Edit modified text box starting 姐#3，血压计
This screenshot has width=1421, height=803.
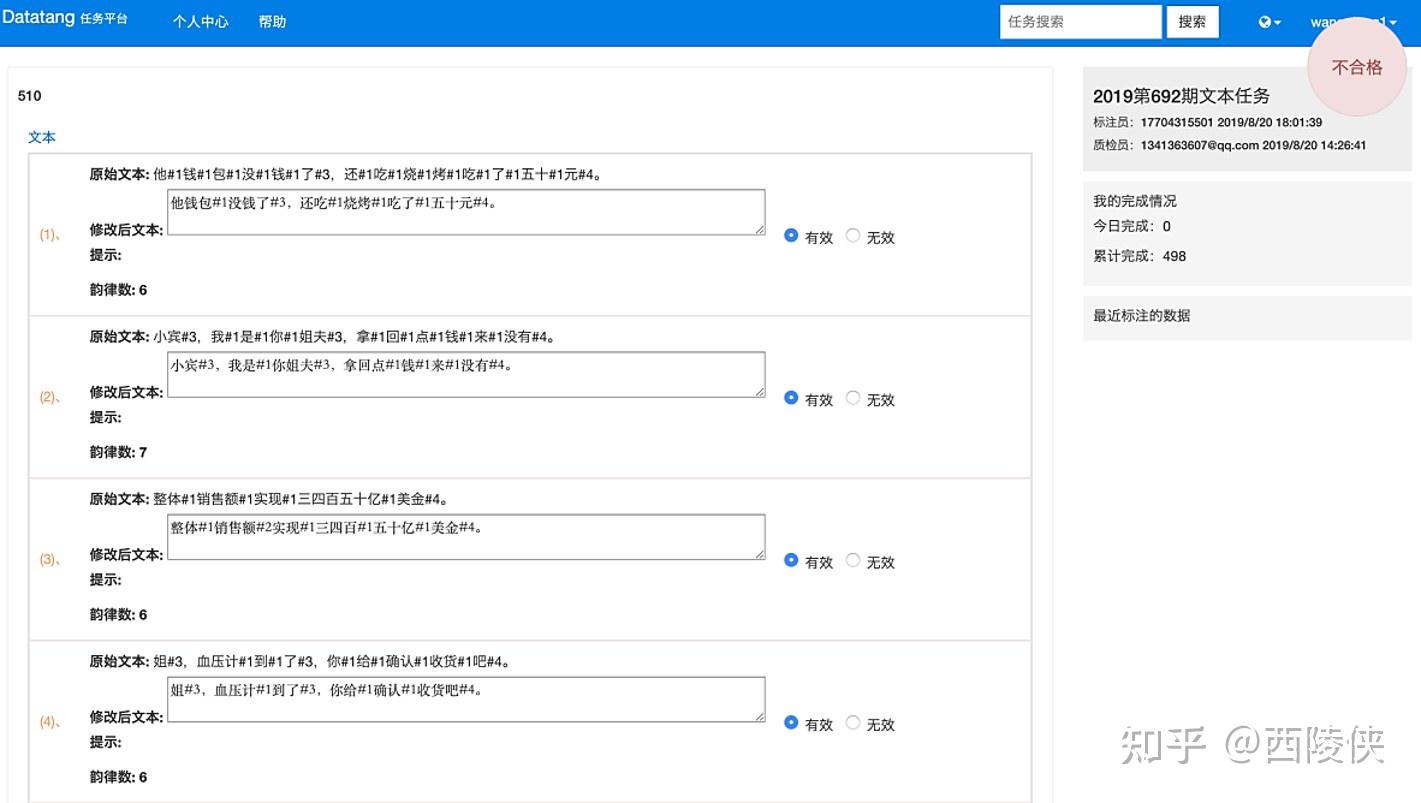(466, 699)
